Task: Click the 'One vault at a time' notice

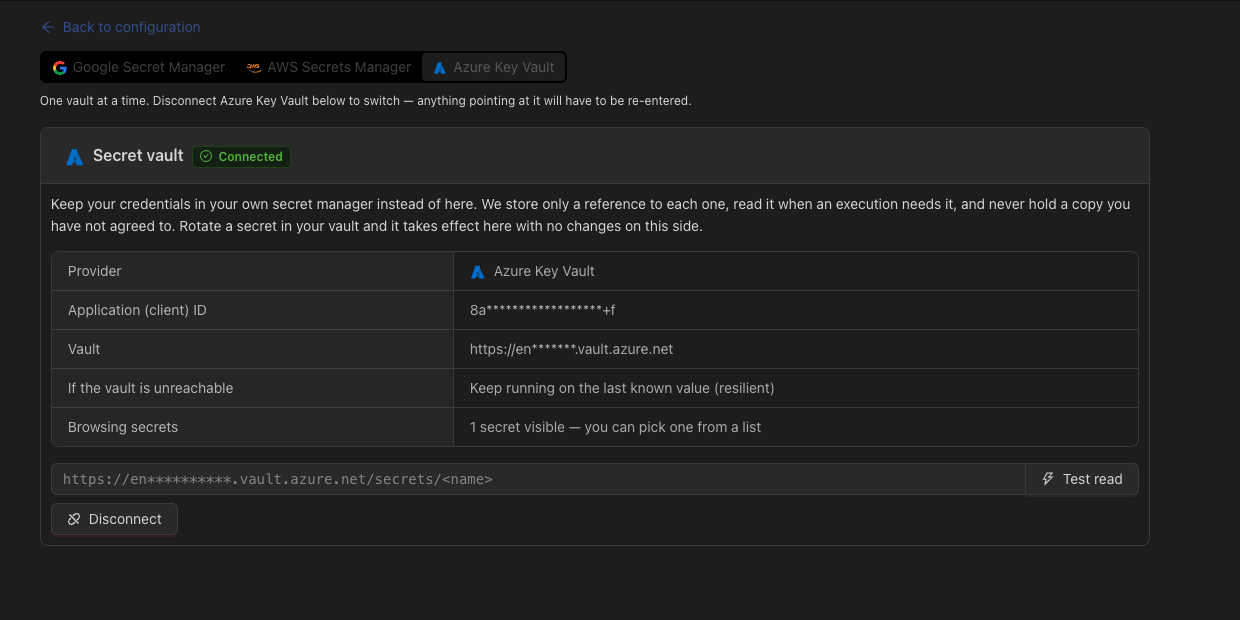Action: click(x=365, y=101)
